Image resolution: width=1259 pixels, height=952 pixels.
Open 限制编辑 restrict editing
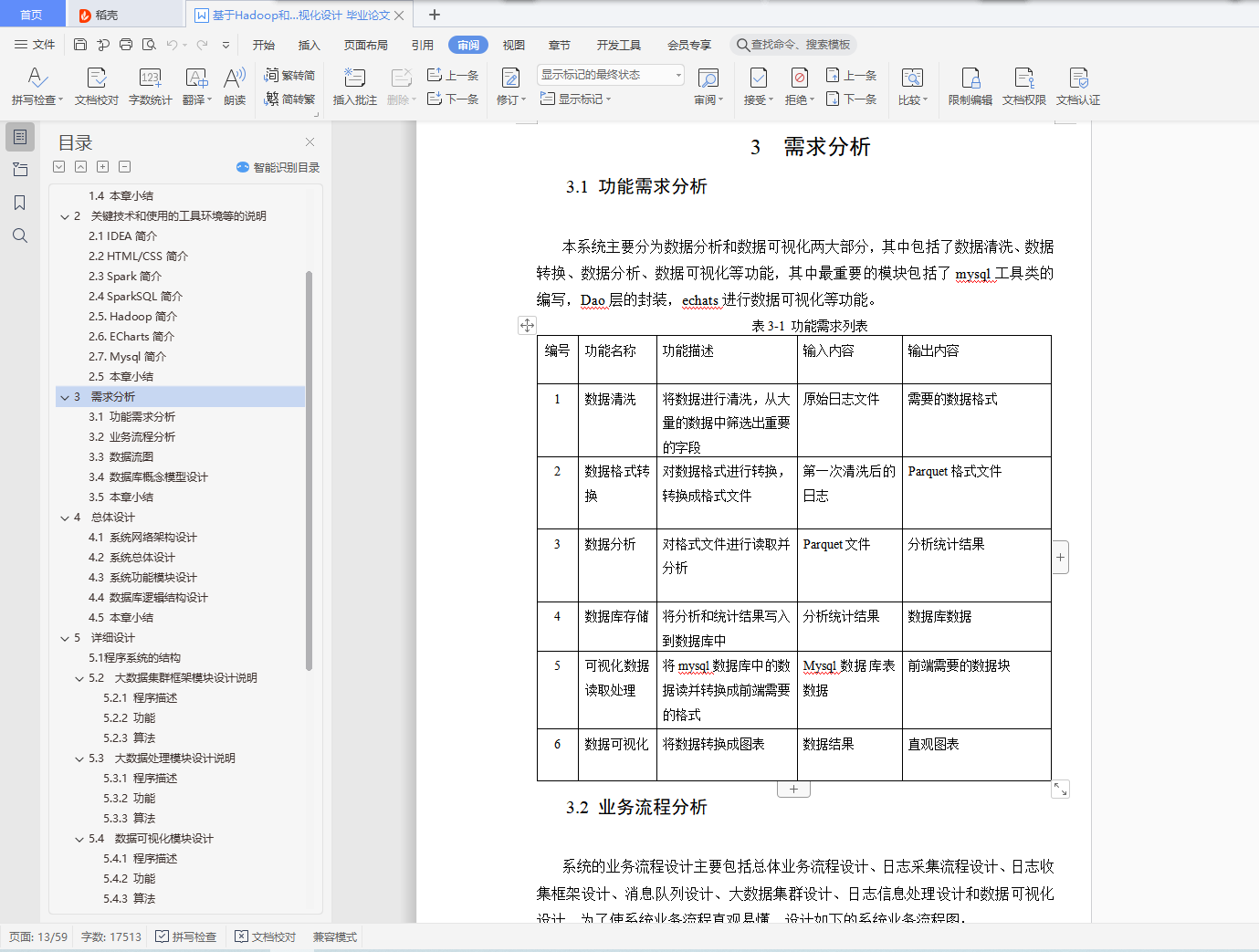click(970, 87)
